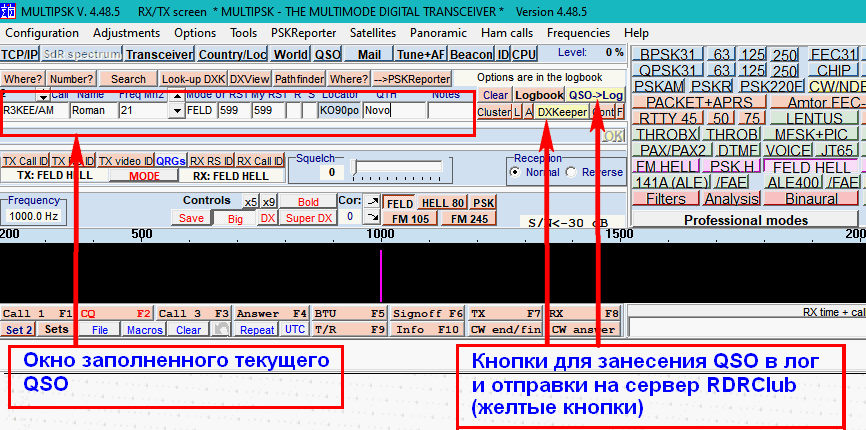This screenshot has height=430, width=866.
Task: Open the Transceiver button
Action: [x=159, y=54]
